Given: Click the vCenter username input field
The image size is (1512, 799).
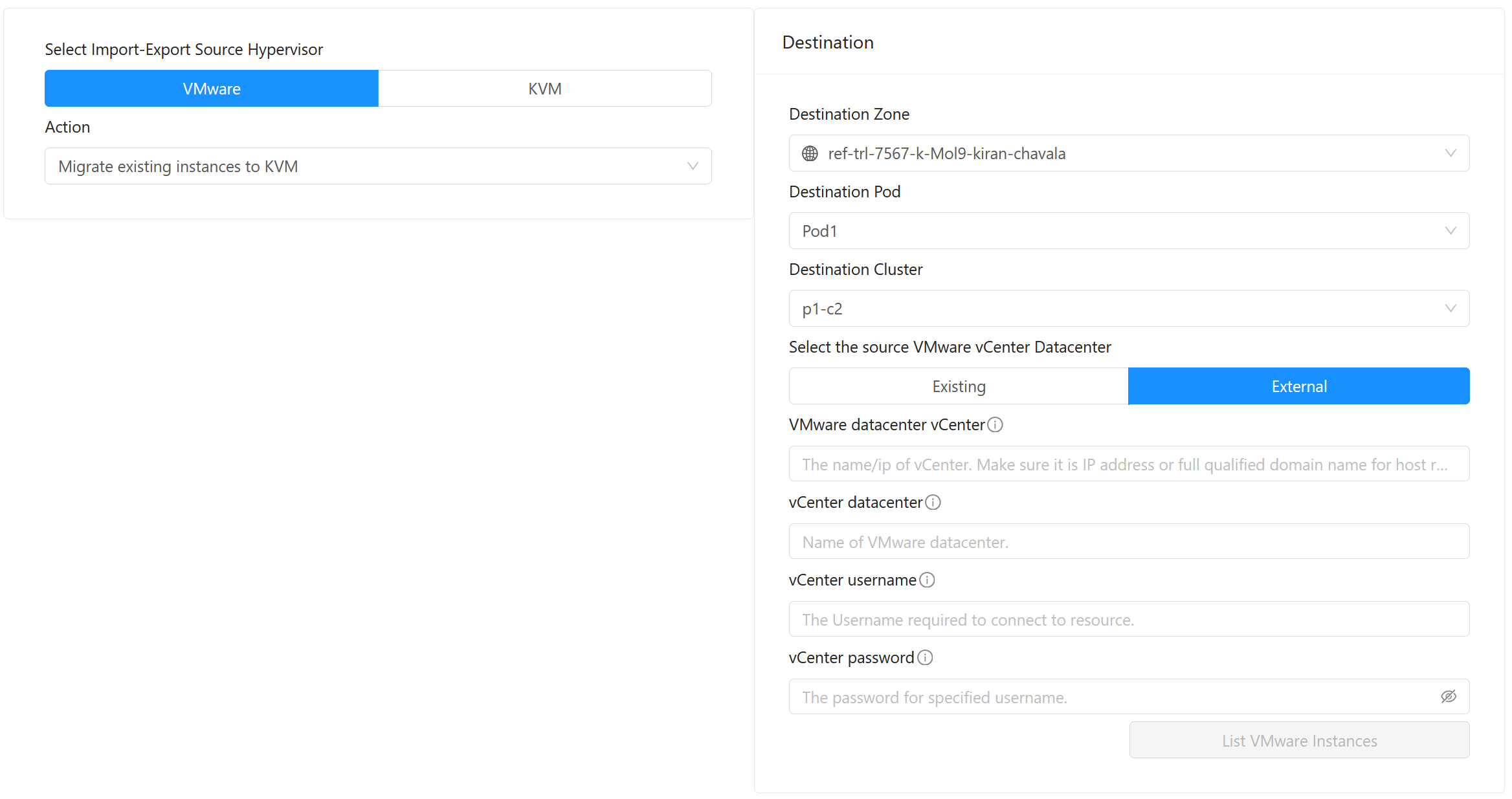Looking at the screenshot, I should tap(1129, 619).
